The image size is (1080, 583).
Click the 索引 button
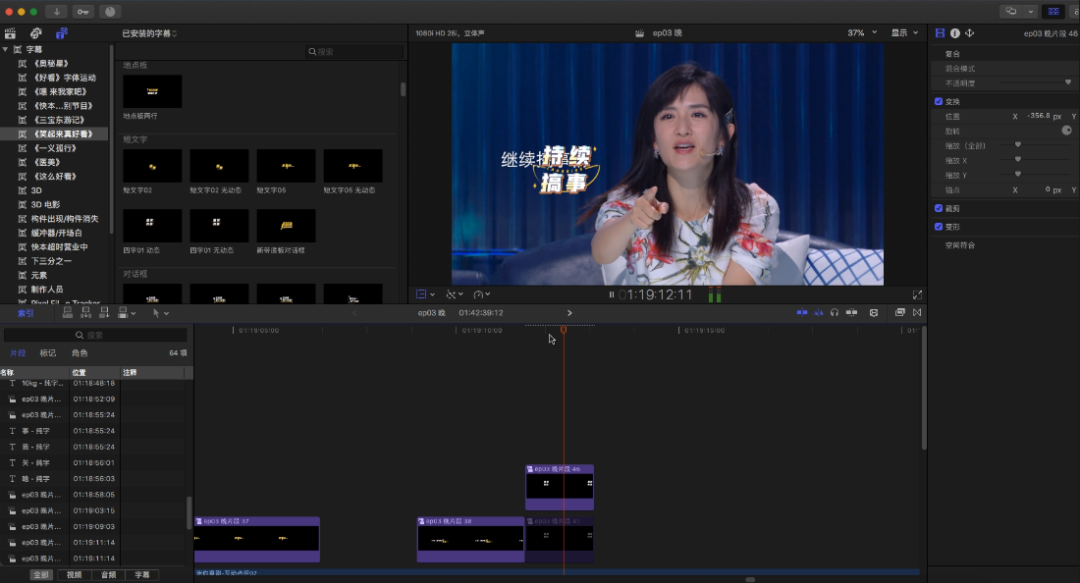coord(23,313)
